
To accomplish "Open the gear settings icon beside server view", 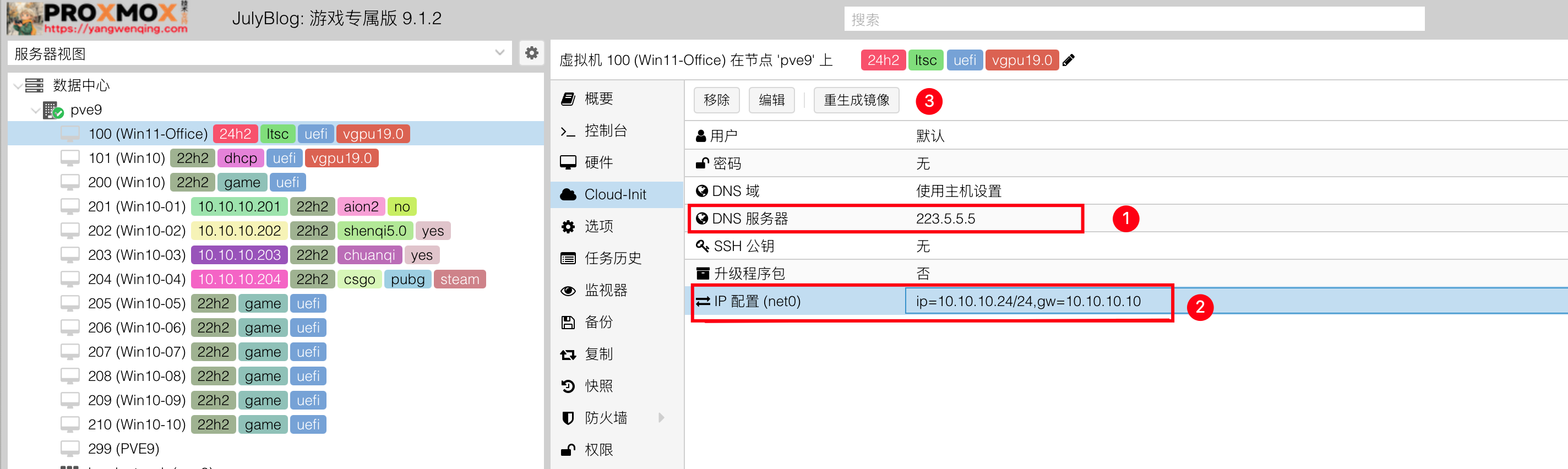I will pyautogui.click(x=531, y=53).
